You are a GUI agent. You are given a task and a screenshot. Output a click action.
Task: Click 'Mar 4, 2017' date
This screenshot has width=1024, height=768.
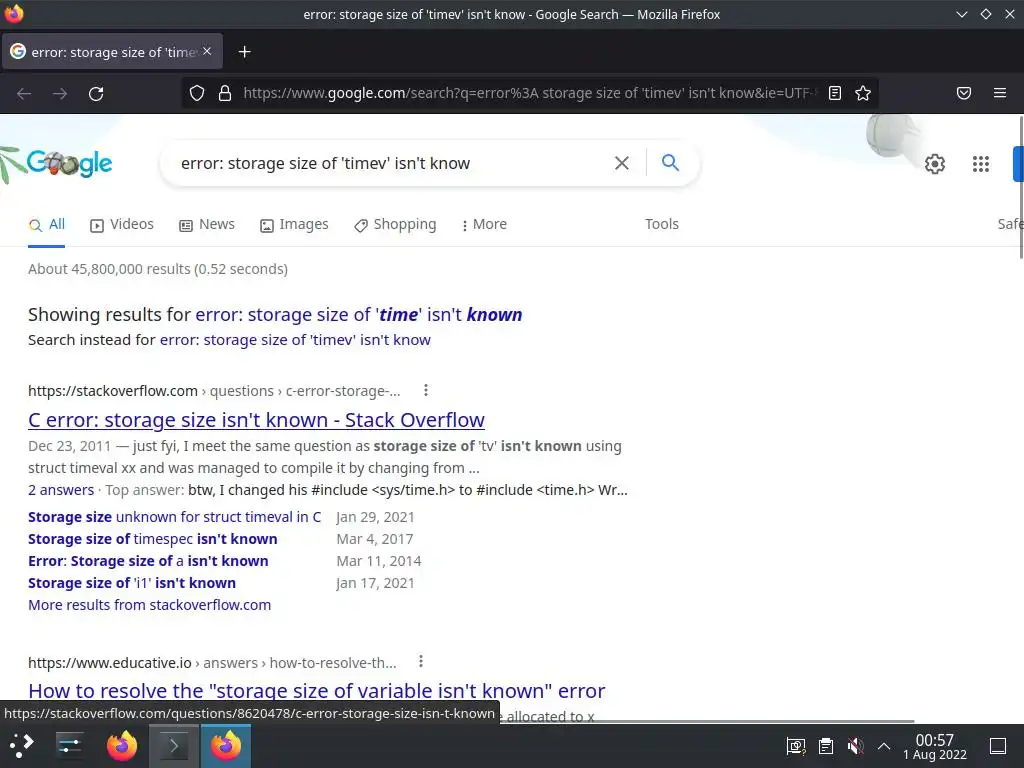375,539
